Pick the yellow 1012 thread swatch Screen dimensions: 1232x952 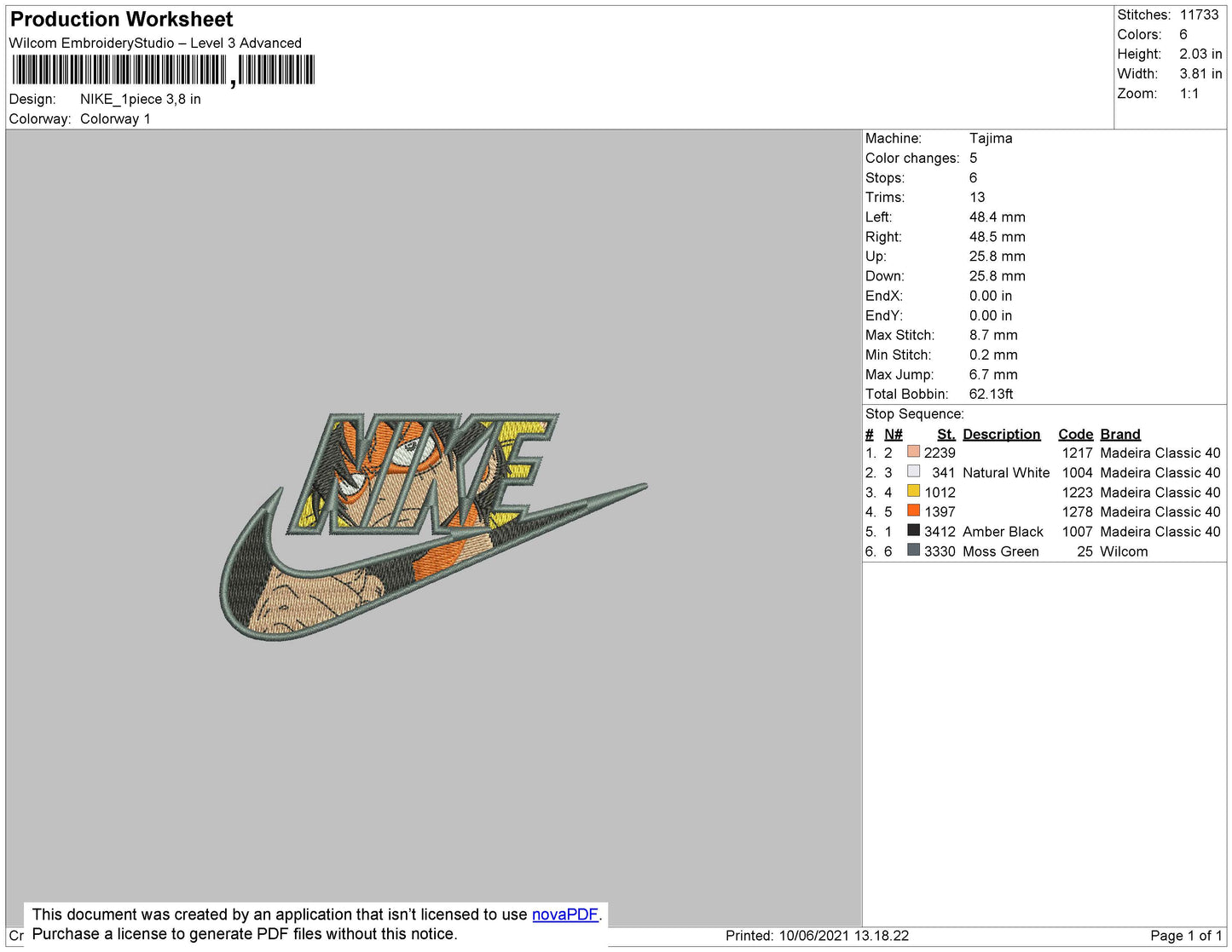913,491
